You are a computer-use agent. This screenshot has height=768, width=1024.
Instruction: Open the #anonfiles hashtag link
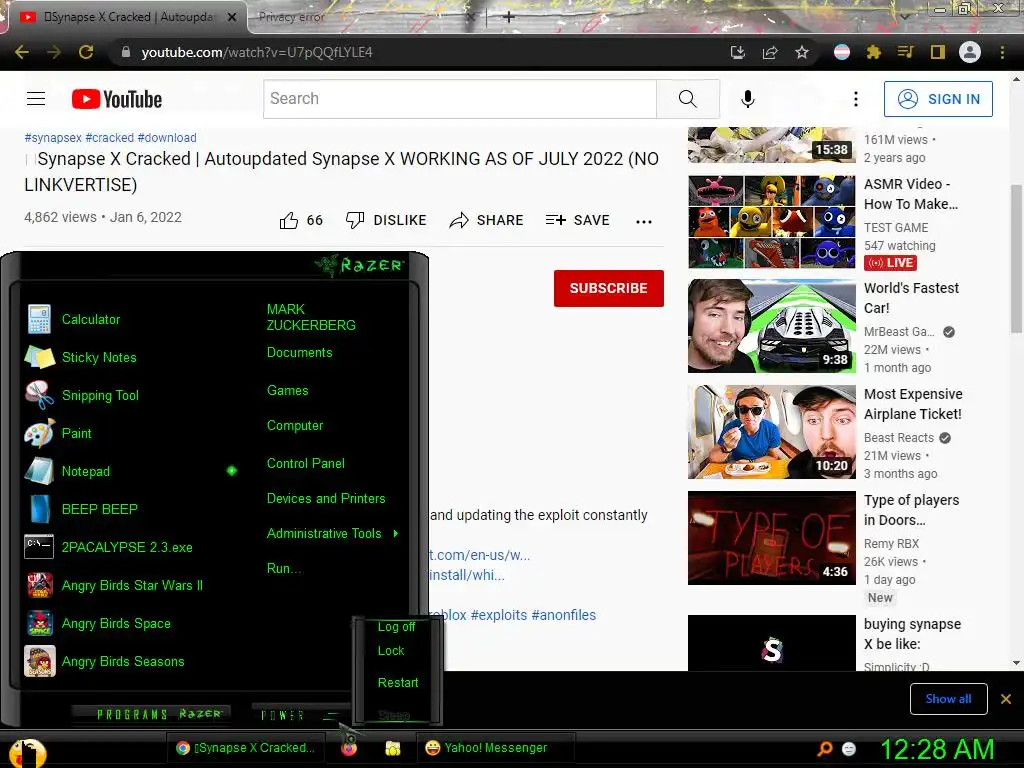pos(564,615)
